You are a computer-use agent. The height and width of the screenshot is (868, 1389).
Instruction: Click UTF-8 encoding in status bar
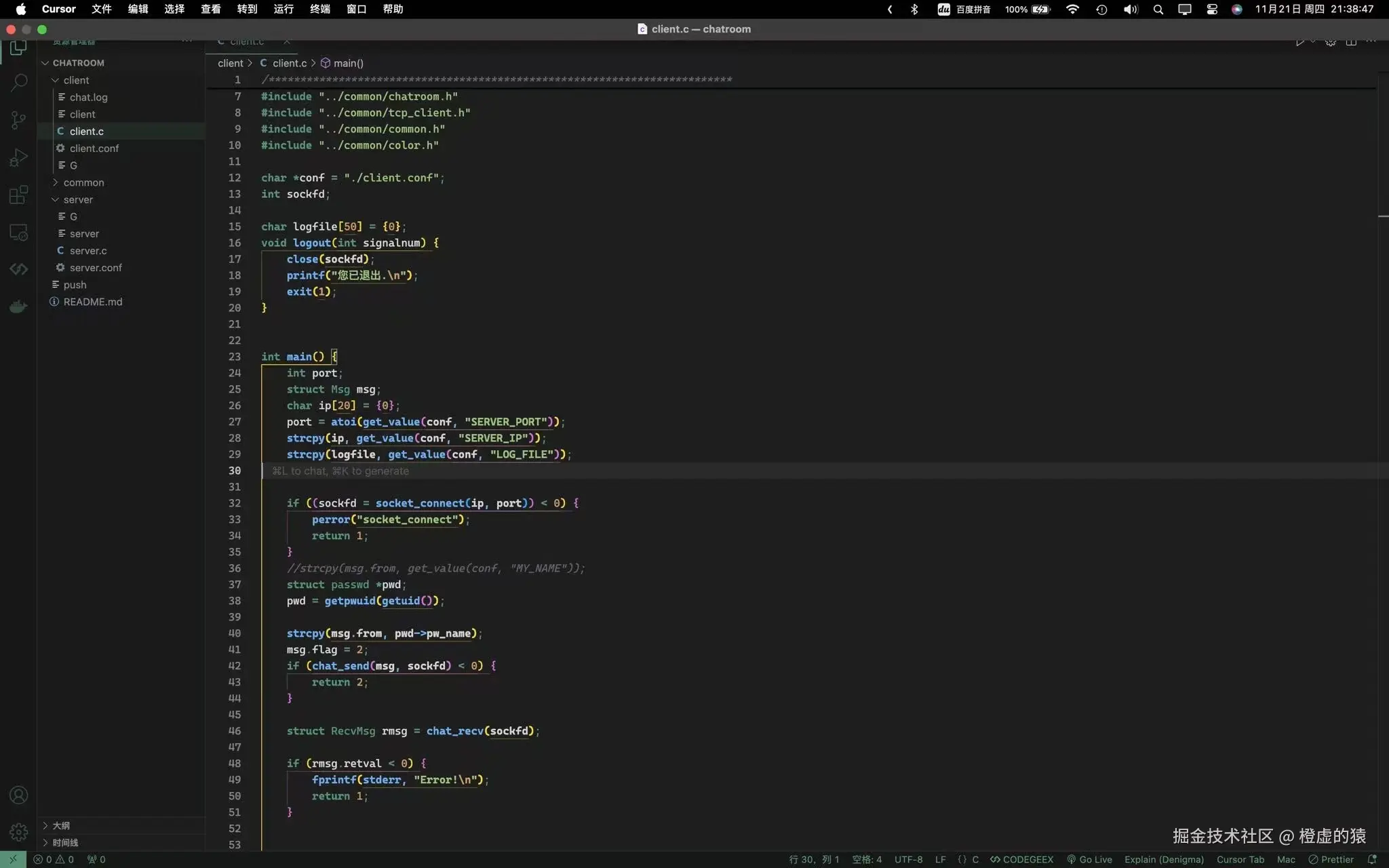[x=908, y=859]
